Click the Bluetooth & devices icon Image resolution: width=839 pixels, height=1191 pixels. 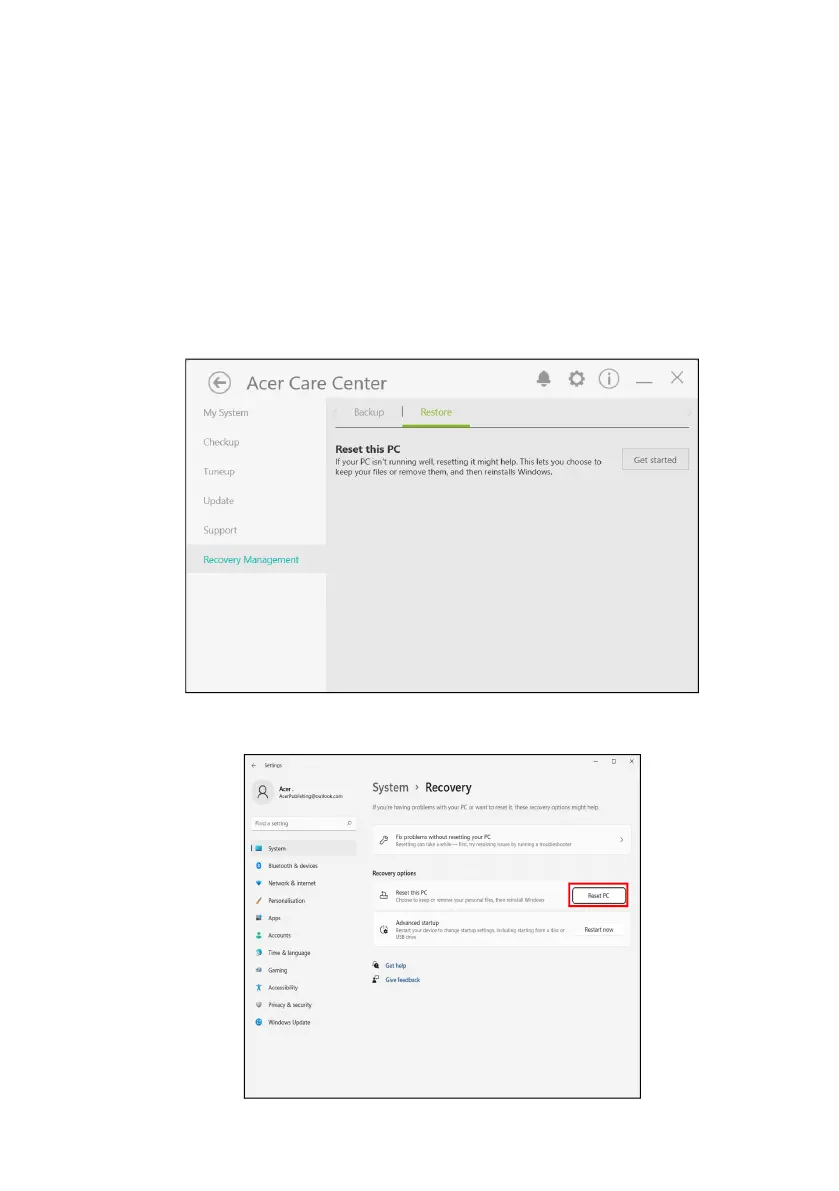(259, 866)
